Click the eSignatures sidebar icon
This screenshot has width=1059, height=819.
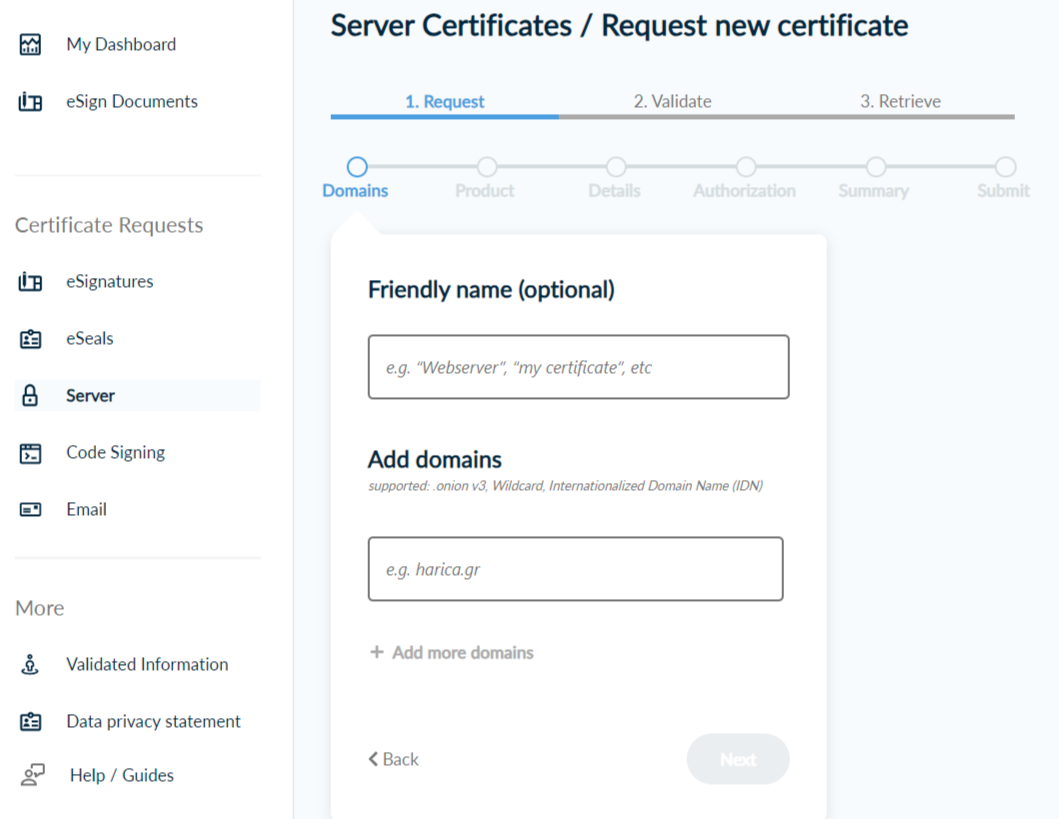click(31, 282)
